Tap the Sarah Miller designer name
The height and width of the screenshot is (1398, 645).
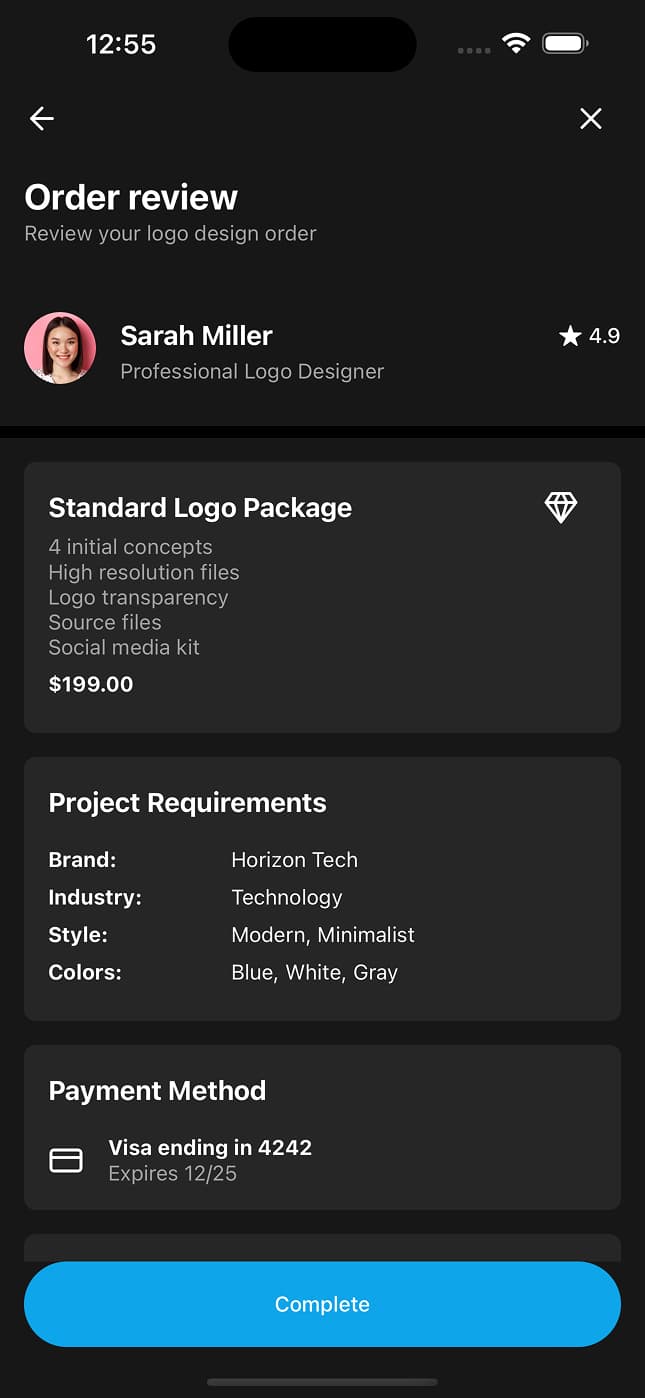coord(196,336)
